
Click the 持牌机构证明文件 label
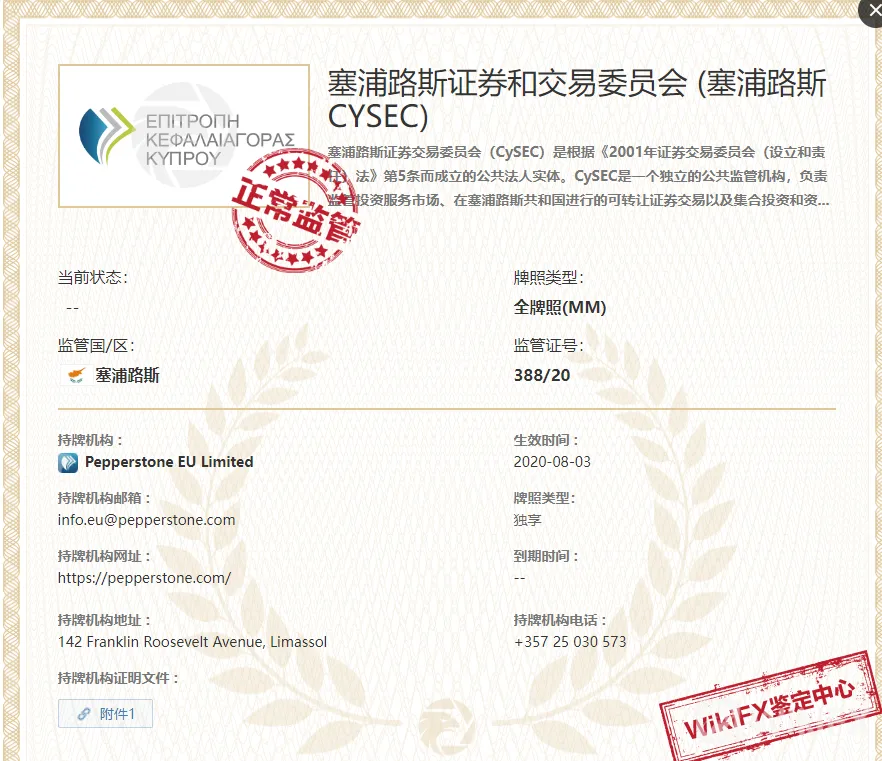pyautogui.click(x=118, y=678)
